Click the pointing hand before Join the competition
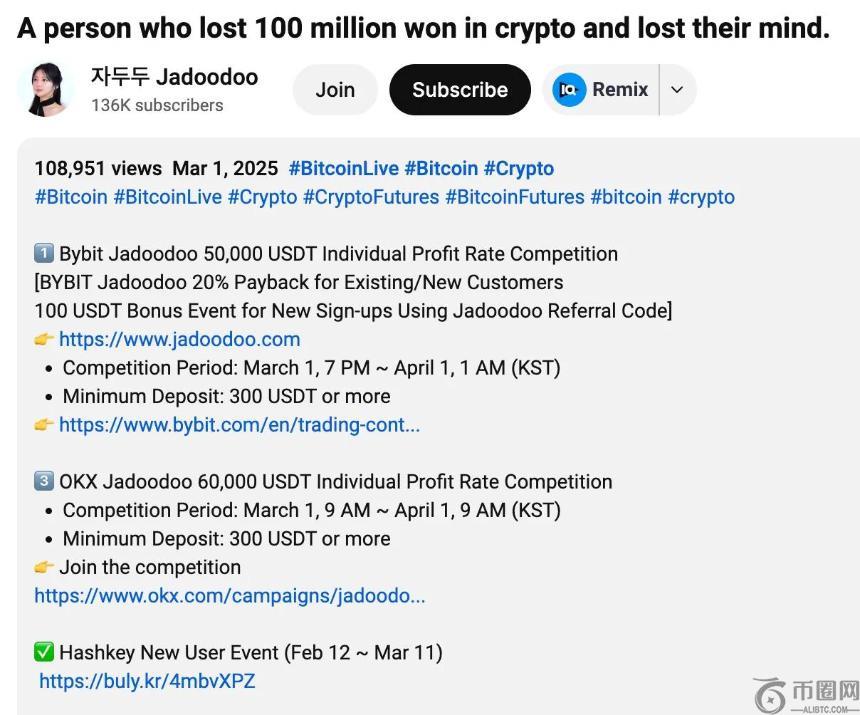The width and height of the screenshot is (860, 715). [x=44, y=567]
